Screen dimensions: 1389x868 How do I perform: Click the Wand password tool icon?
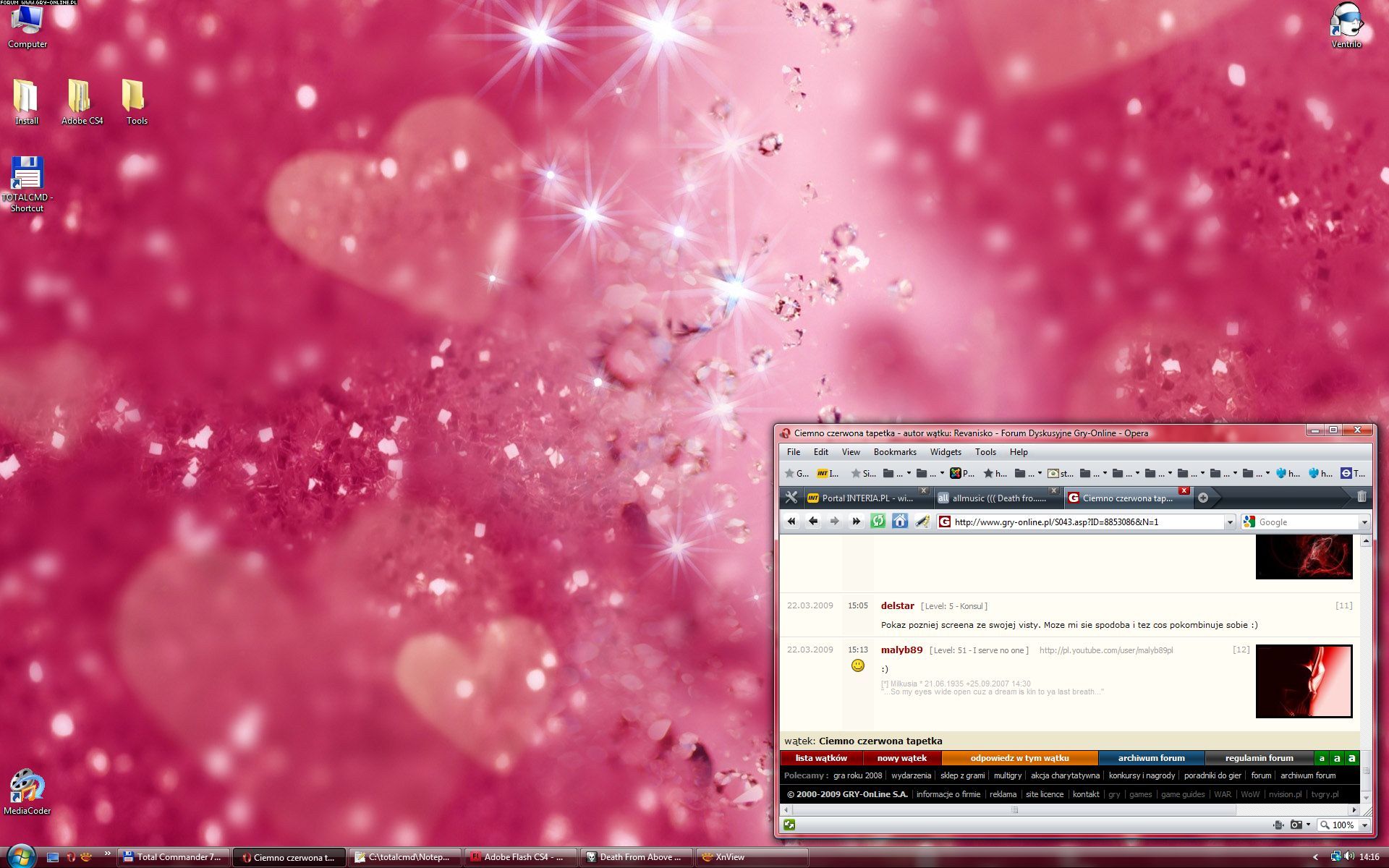(922, 521)
